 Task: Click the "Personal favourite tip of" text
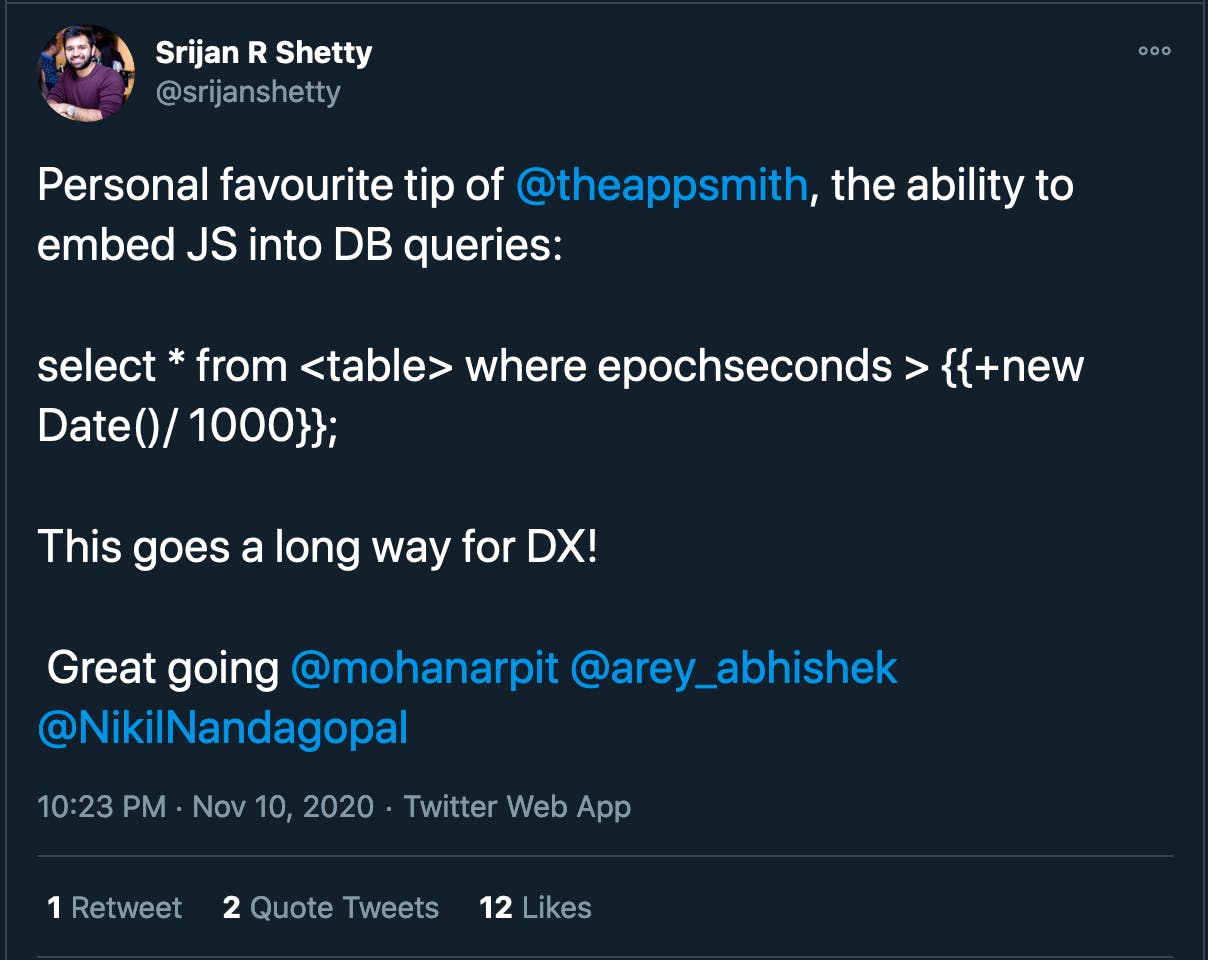point(270,186)
